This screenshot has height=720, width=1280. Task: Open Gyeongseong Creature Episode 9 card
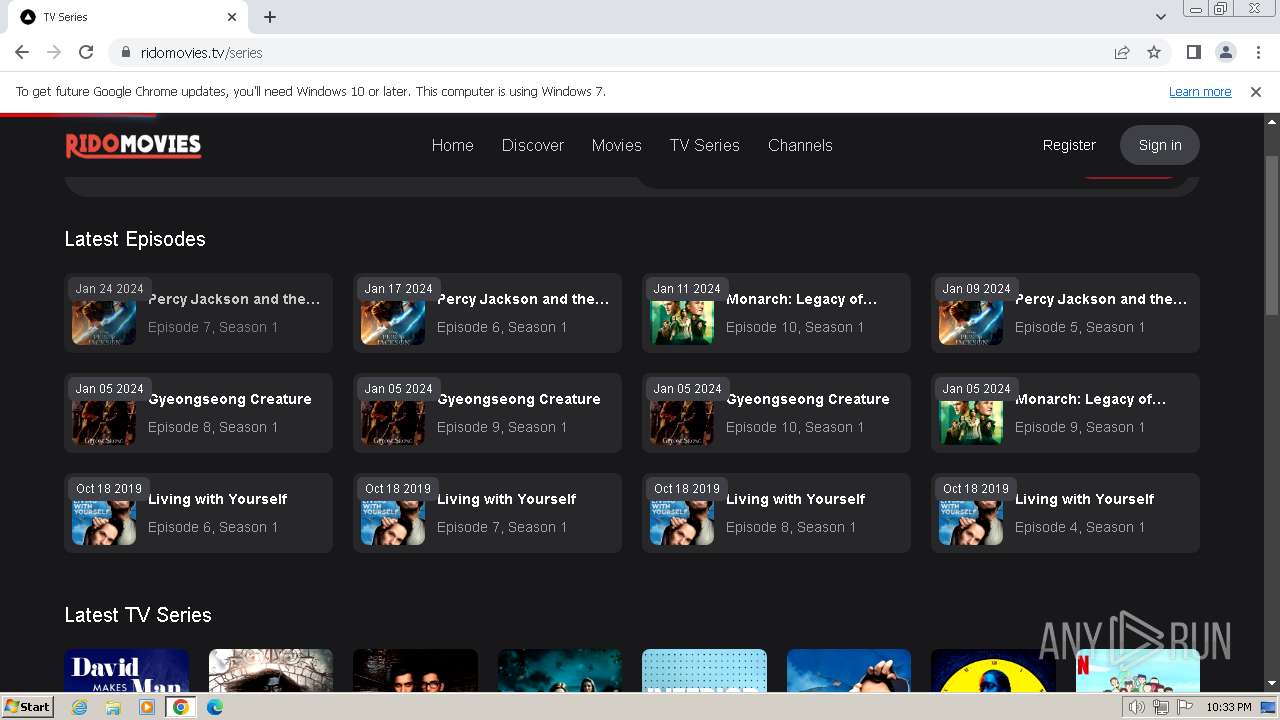pos(487,413)
